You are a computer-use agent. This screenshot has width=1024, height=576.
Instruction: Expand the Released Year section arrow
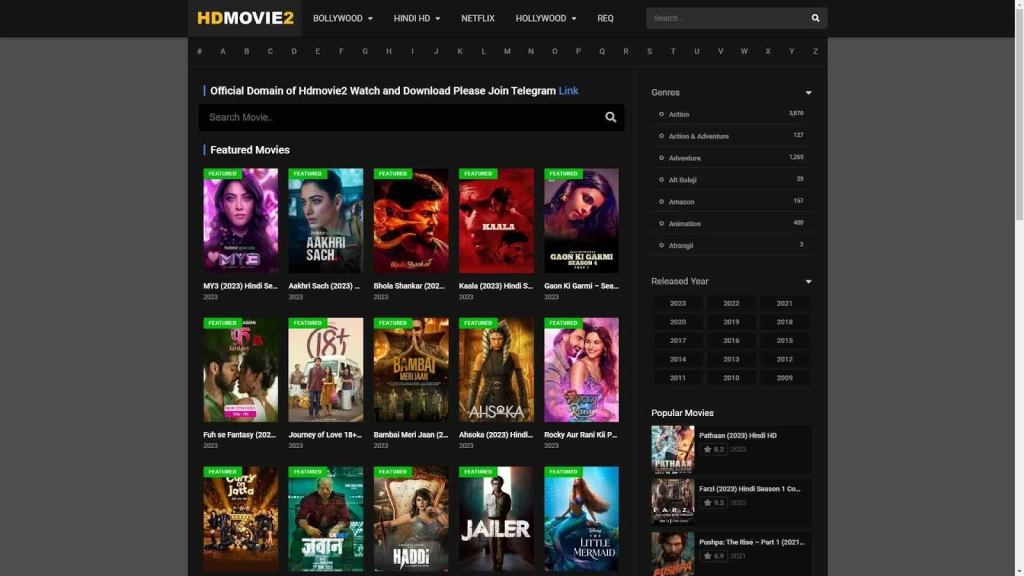click(x=808, y=281)
